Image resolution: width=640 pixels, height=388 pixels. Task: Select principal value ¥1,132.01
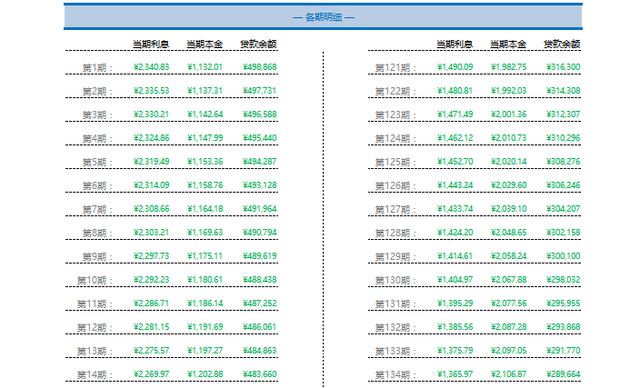pos(205,67)
